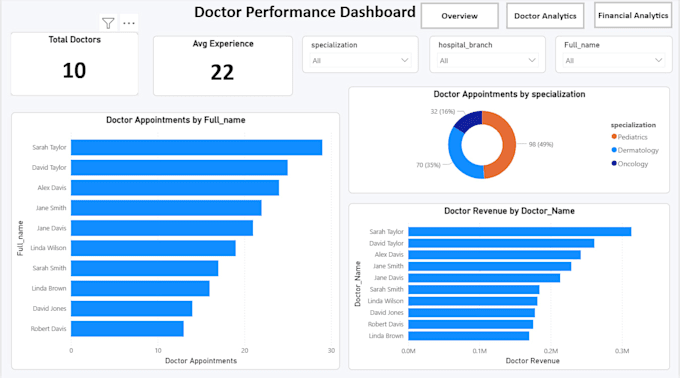This screenshot has width=680, height=378.
Task: Click Linda Wilson revenue bar
Action: 473,301
